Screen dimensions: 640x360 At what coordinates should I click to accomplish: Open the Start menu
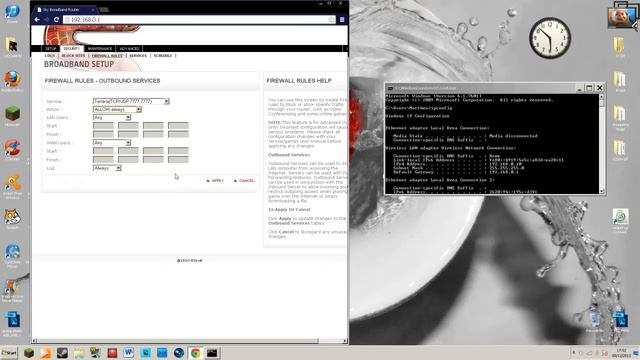[x=9, y=353]
